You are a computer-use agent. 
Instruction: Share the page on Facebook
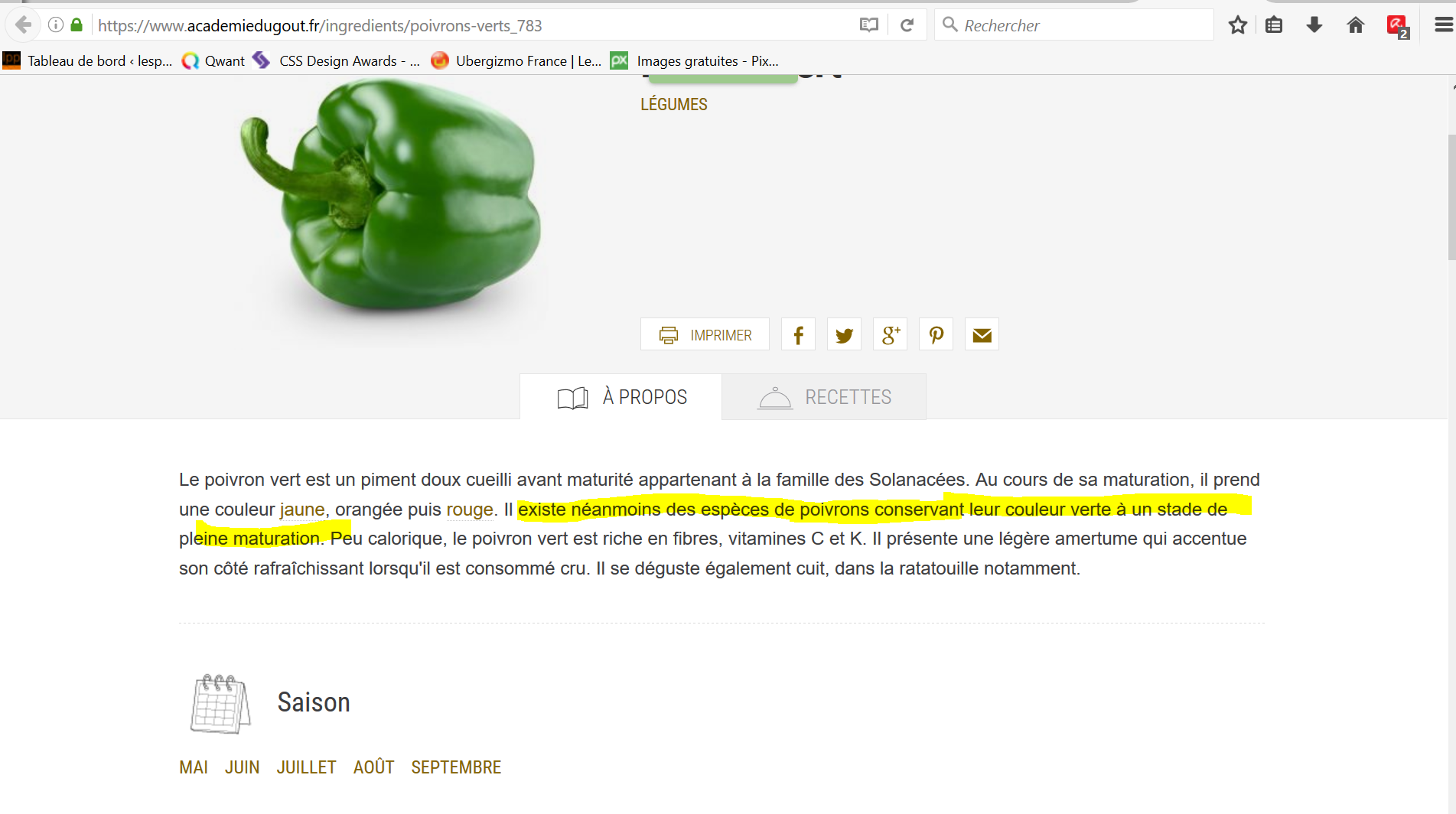[798, 334]
